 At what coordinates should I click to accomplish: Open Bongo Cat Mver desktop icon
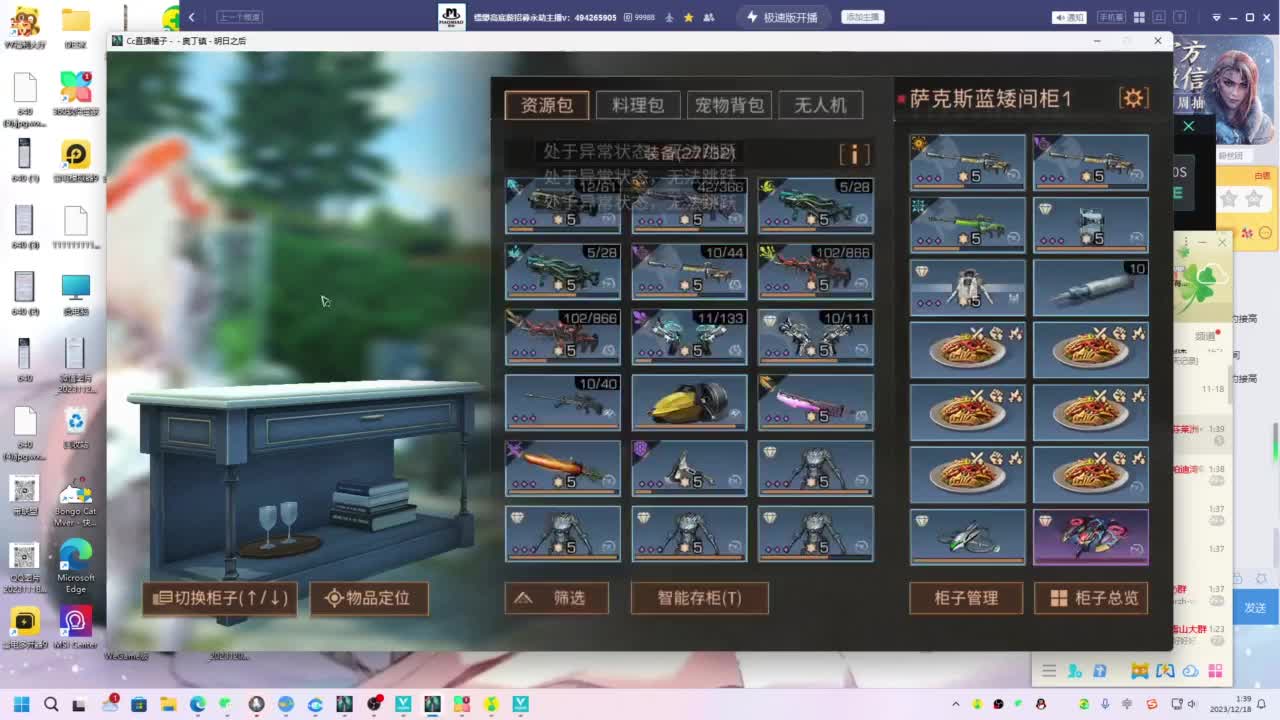[x=76, y=503]
